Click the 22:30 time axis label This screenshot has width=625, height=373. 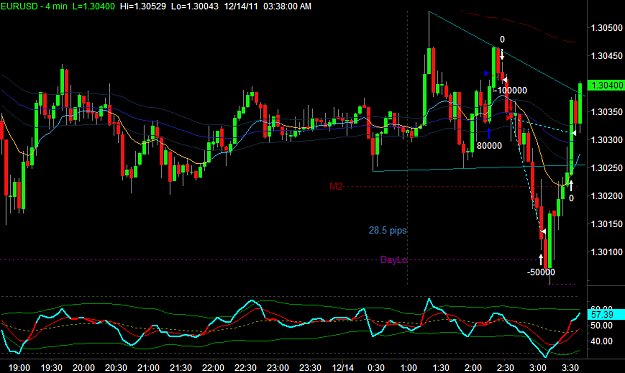[245, 367]
